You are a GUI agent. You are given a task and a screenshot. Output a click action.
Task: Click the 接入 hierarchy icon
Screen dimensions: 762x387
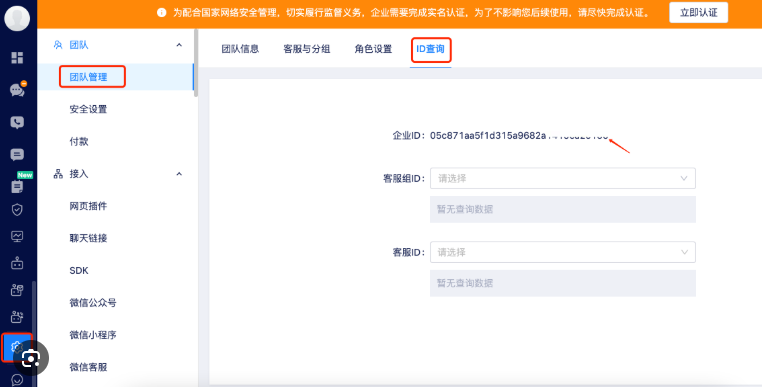click(58, 174)
